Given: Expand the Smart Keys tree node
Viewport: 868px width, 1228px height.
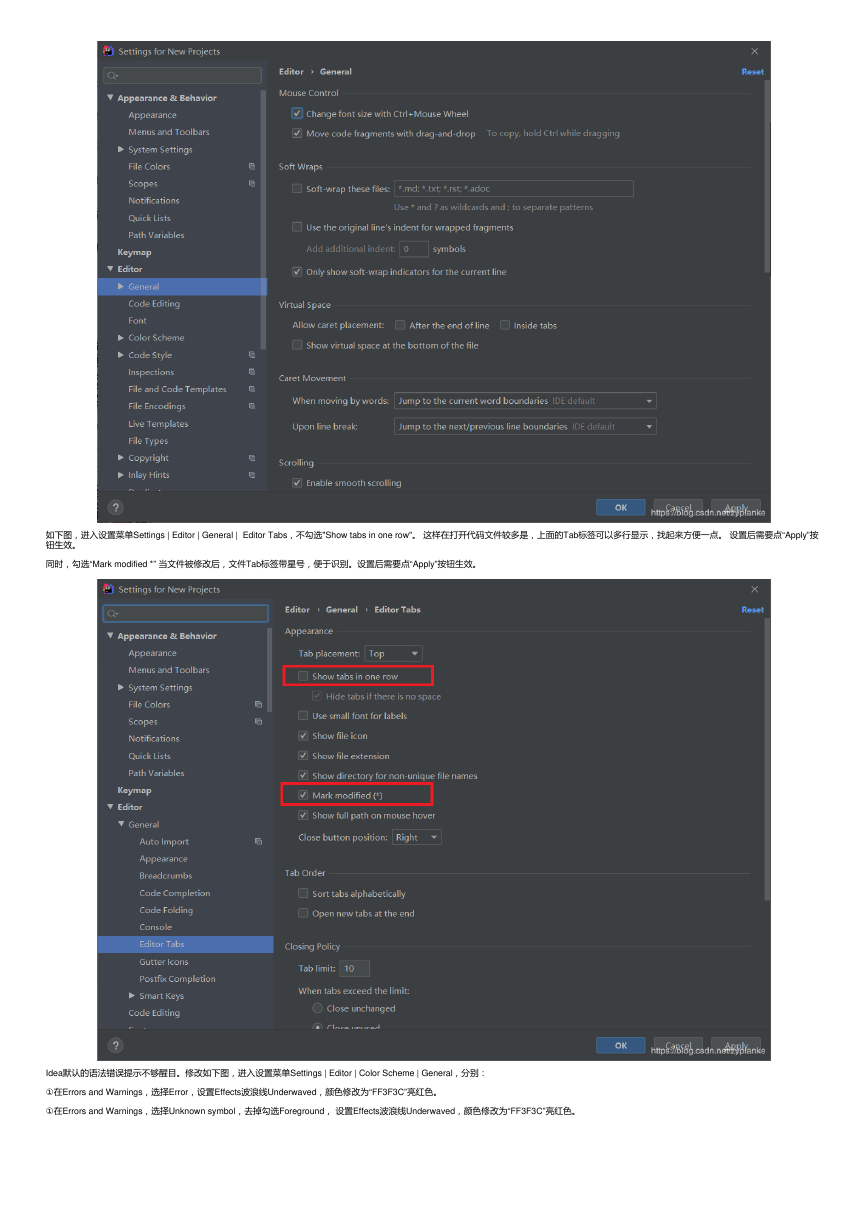Looking at the screenshot, I should [132, 996].
